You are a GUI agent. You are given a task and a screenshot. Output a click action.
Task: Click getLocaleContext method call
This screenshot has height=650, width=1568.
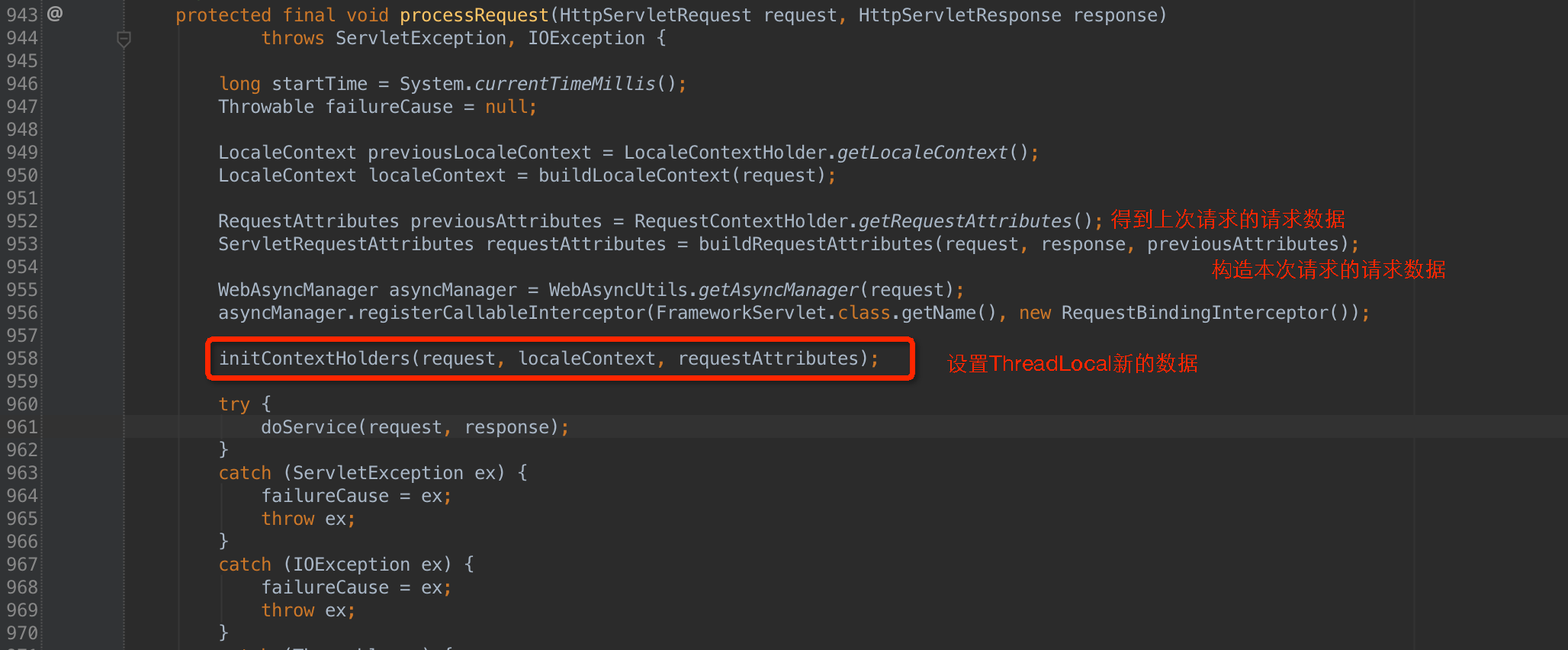[x=923, y=153]
